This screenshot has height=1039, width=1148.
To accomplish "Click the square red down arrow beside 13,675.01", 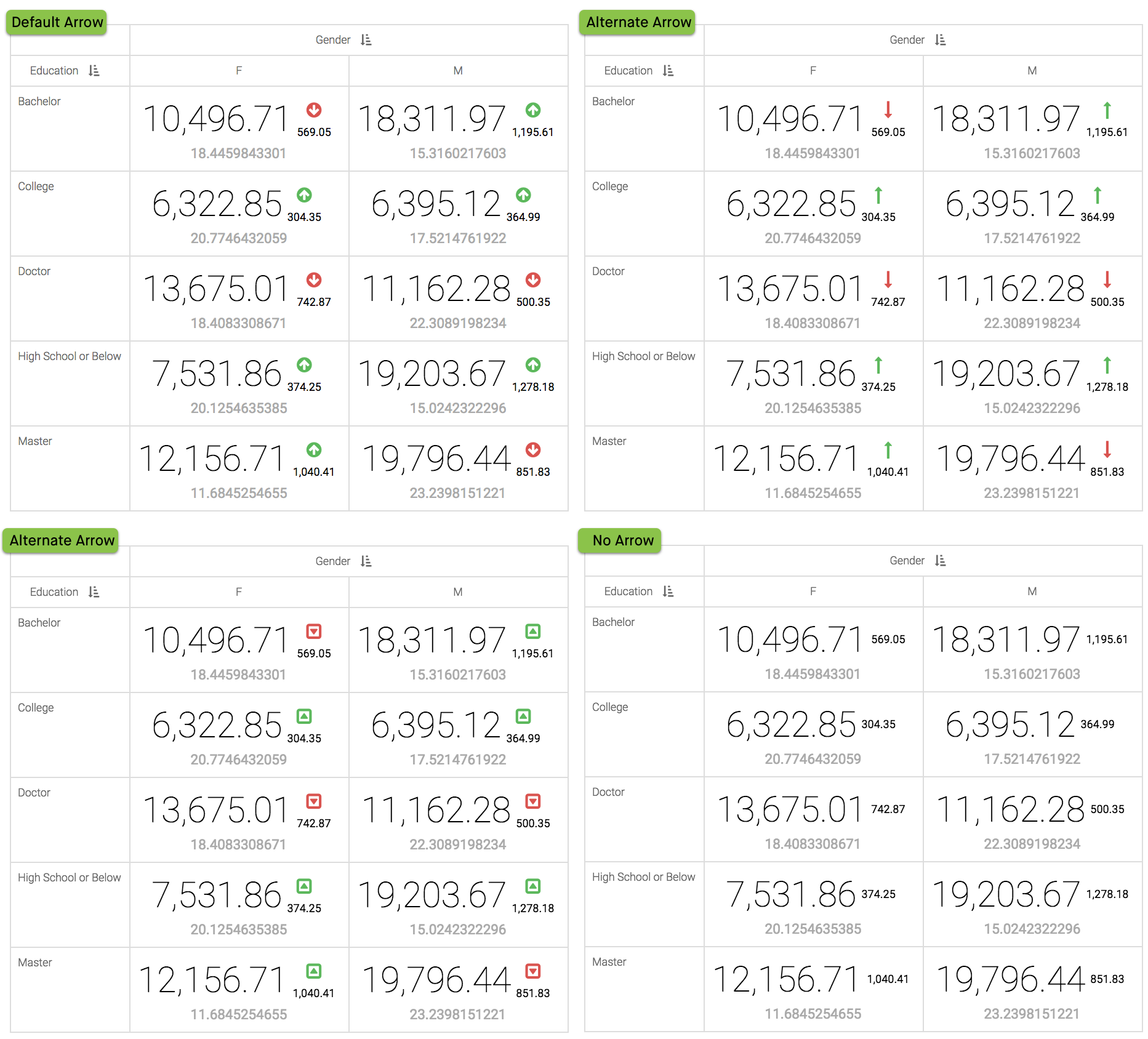I will pyautogui.click(x=314, y=801).
